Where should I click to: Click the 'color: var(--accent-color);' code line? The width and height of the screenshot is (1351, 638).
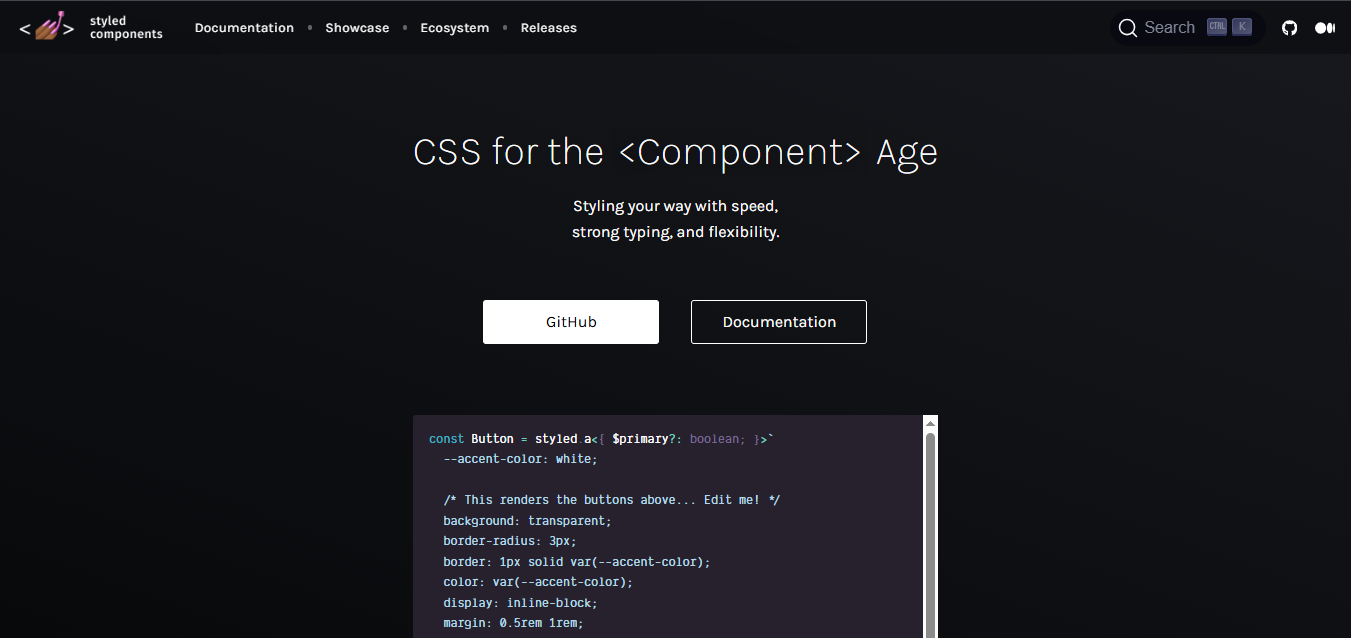pyautogui.click(x=538, y=582)
